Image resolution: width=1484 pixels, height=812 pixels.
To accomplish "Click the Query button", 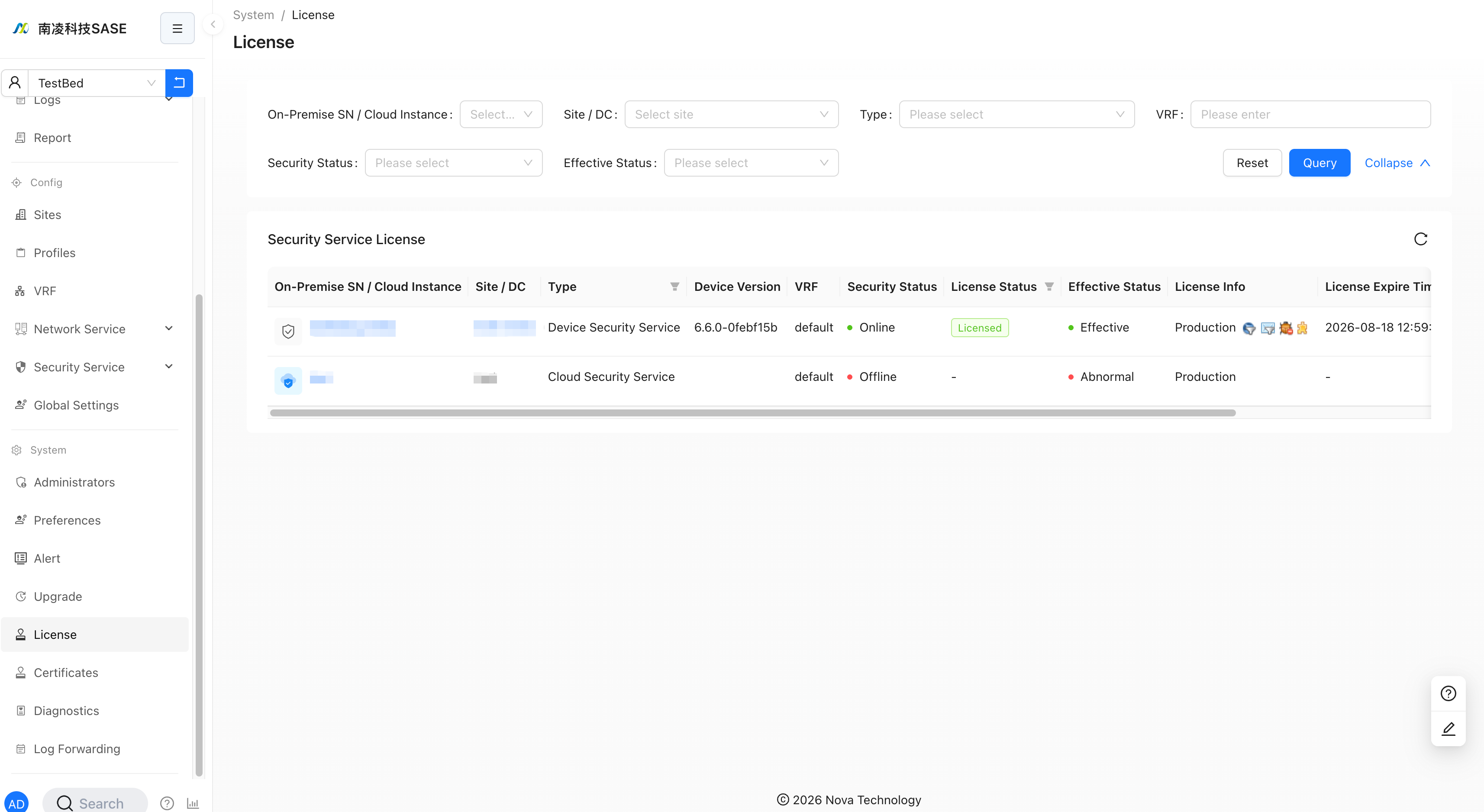I will coord(1319,163).
